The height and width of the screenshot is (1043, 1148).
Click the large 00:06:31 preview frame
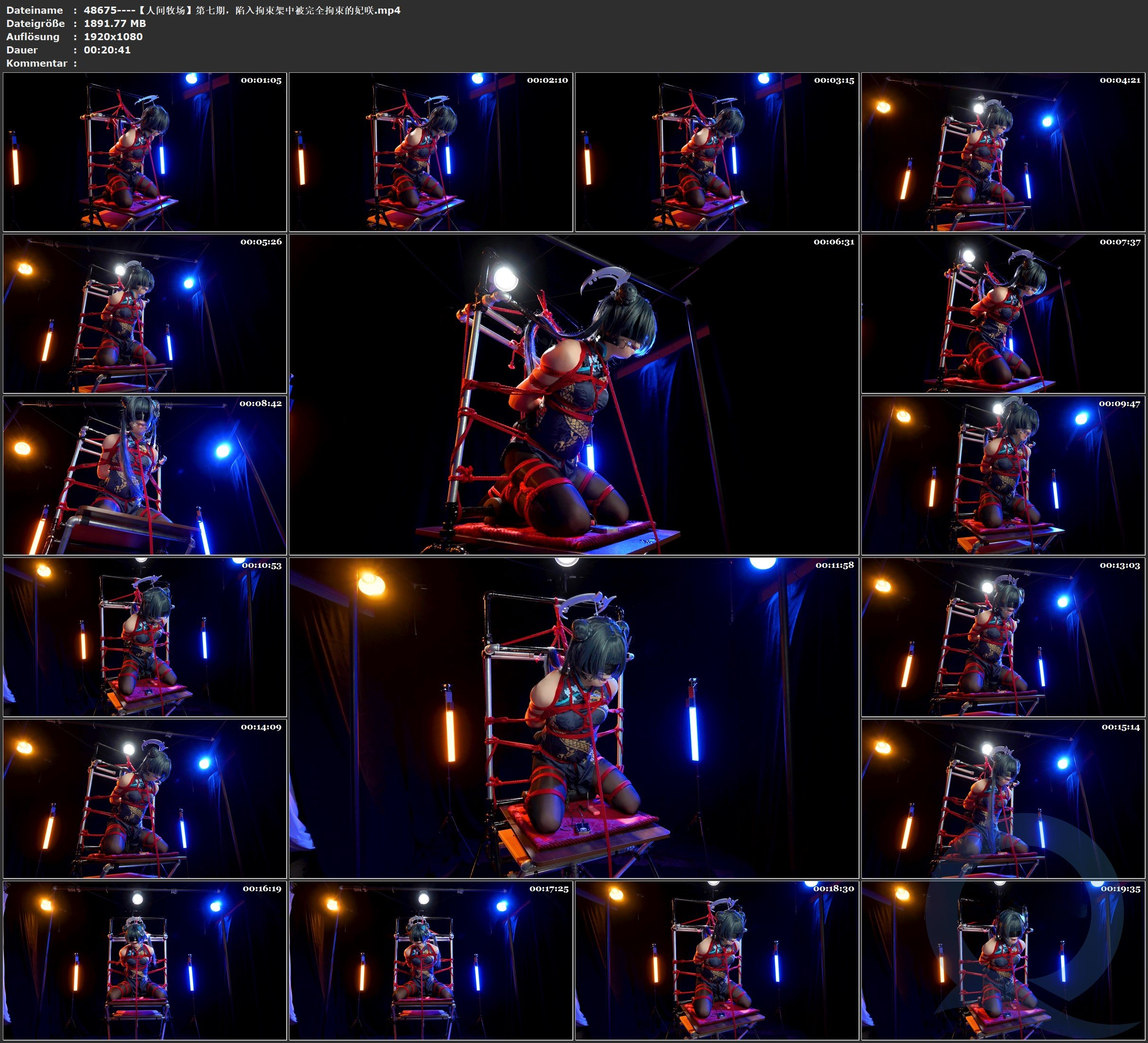[x=574, y=394]
